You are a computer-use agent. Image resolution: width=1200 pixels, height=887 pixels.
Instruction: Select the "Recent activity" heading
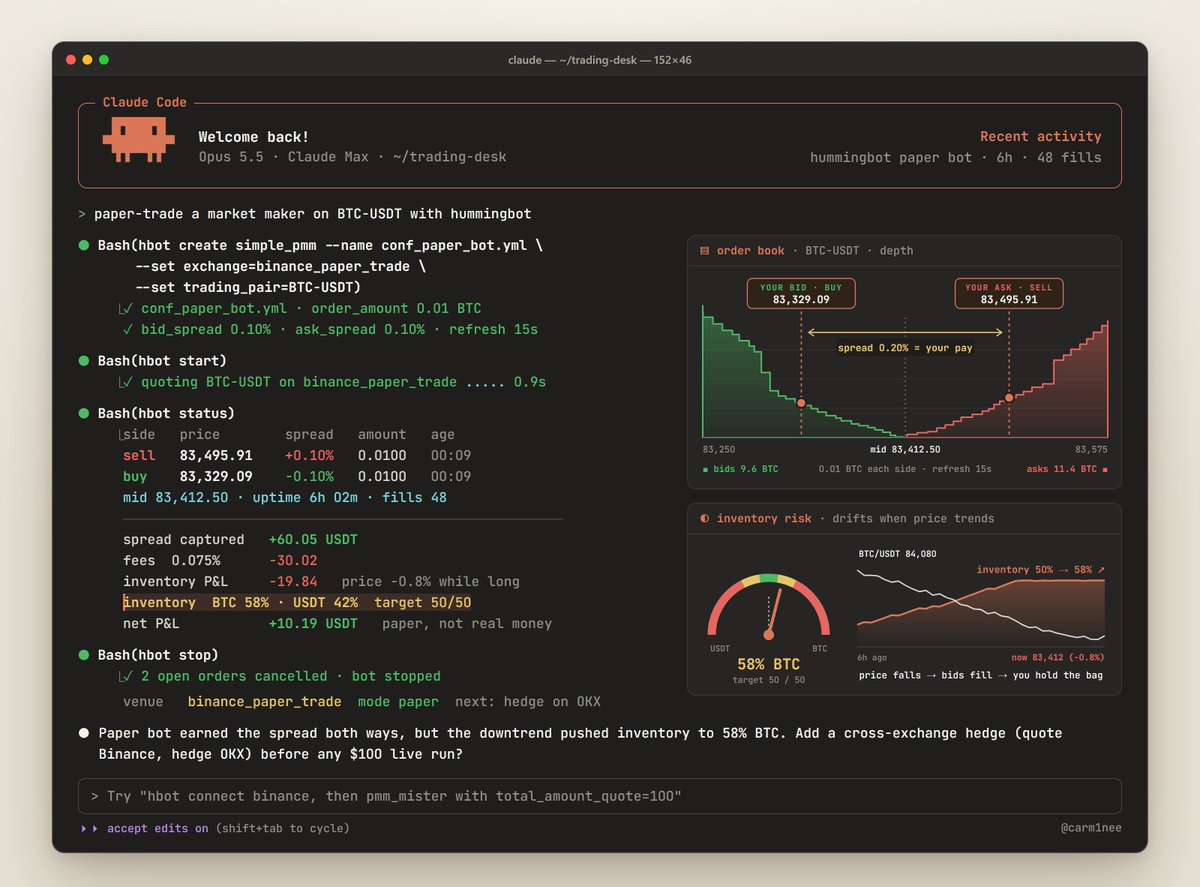coord(1040,137)
